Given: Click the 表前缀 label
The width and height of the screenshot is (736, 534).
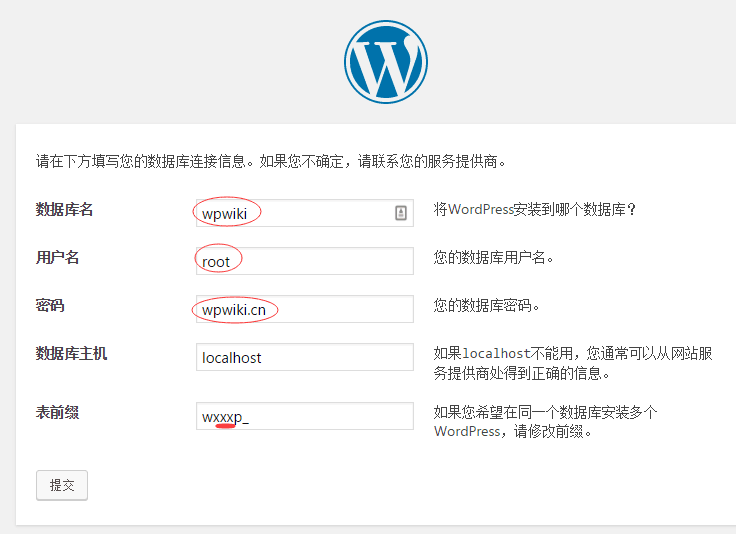Looking at the screenshot, I should (x=57, y=412).
